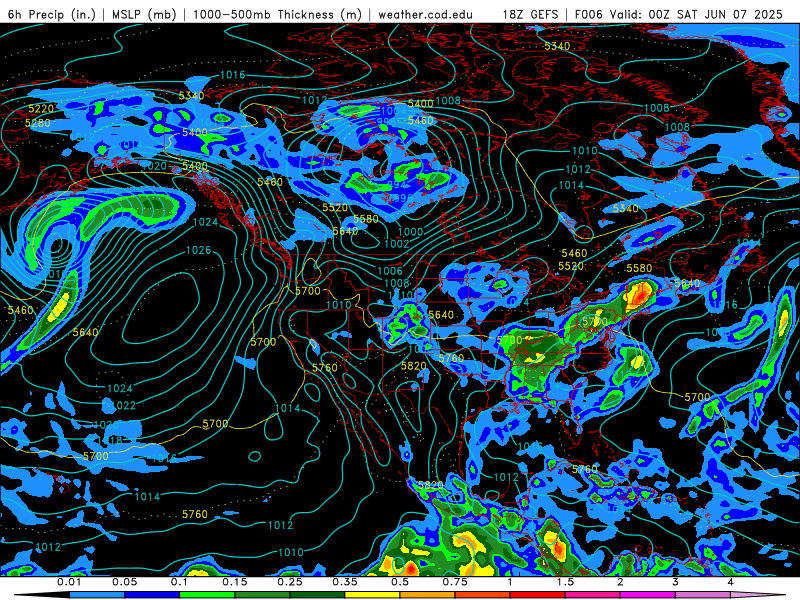Click the 'MSLP (mb)' header label

pyautogui.click(x=144, y=14)
